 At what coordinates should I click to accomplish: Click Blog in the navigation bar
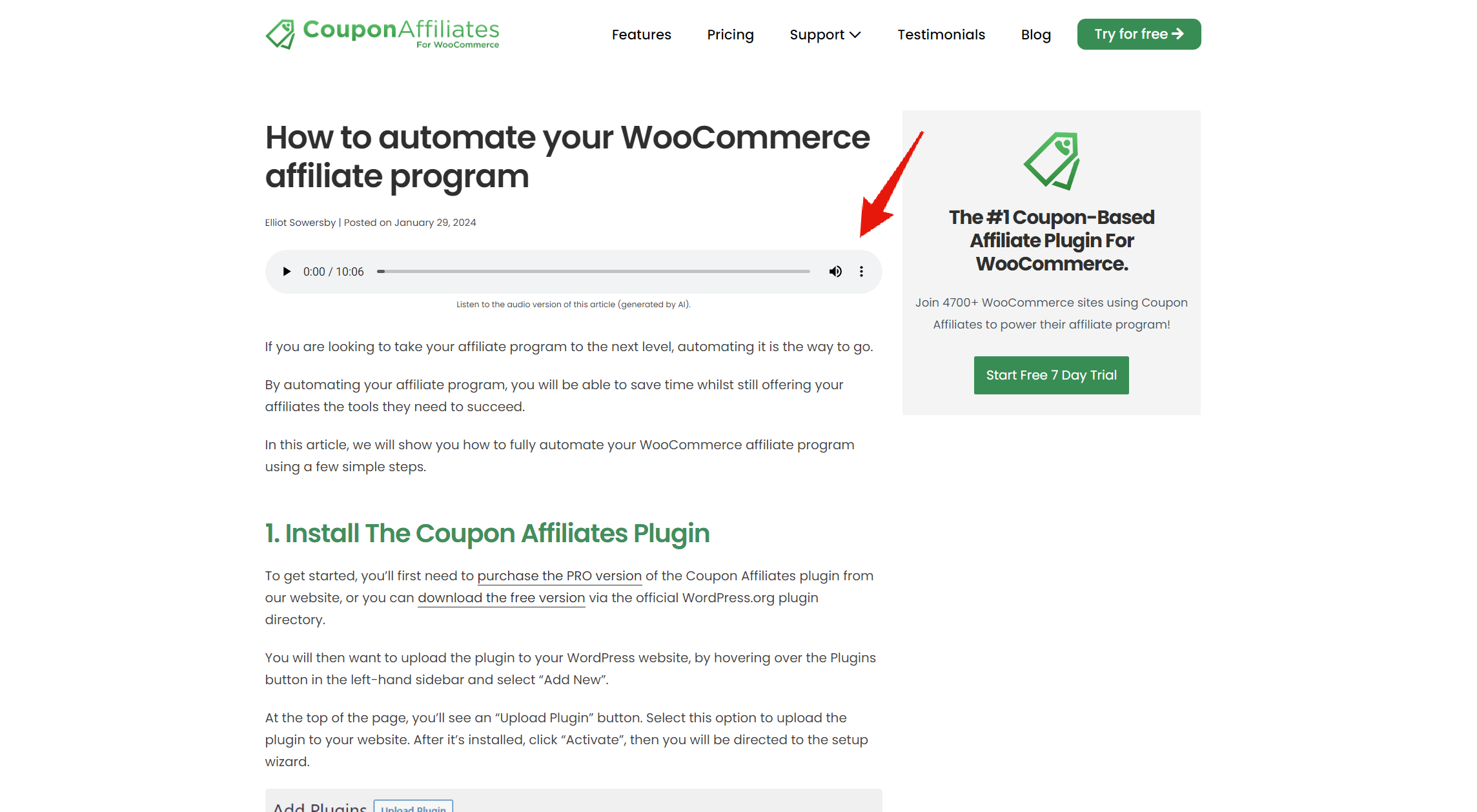pos(1035,34)
